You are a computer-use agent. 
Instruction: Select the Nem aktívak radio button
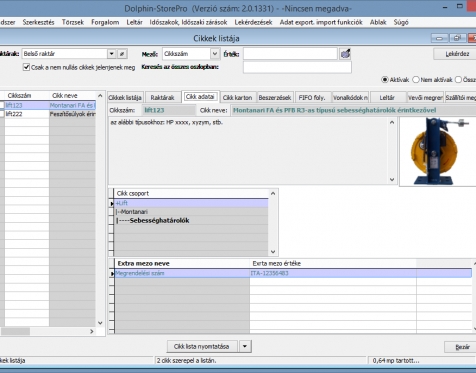click(416, 80)
